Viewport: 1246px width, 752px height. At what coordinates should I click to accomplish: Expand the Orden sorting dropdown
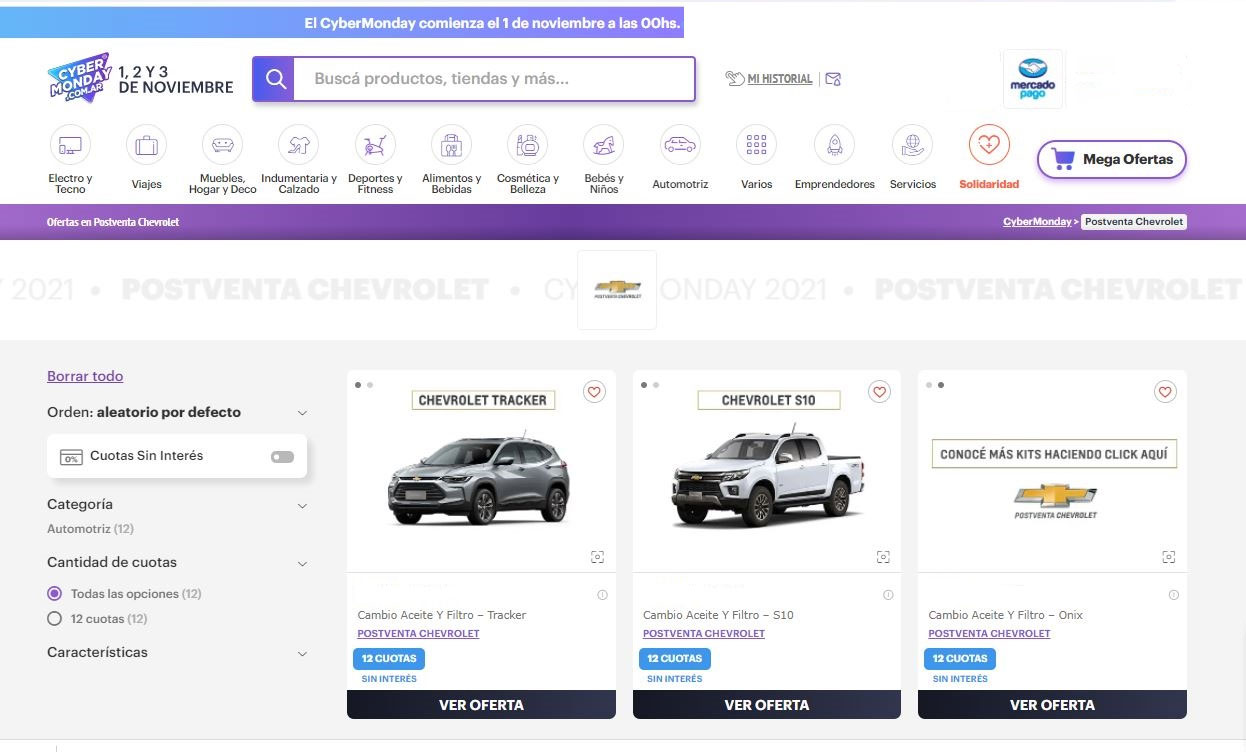click(302, 413)
